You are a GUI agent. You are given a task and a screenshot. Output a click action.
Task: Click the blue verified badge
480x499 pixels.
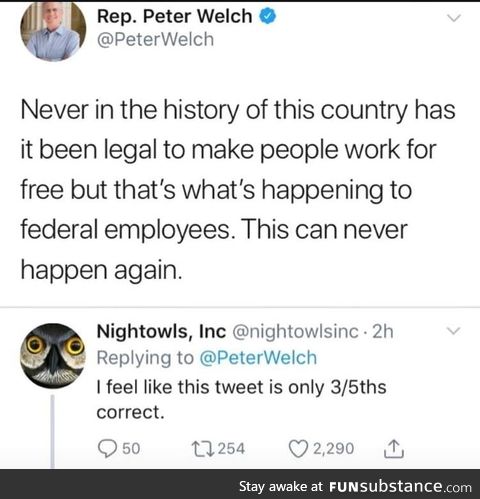pyautogui.click(x=268, y=16)
